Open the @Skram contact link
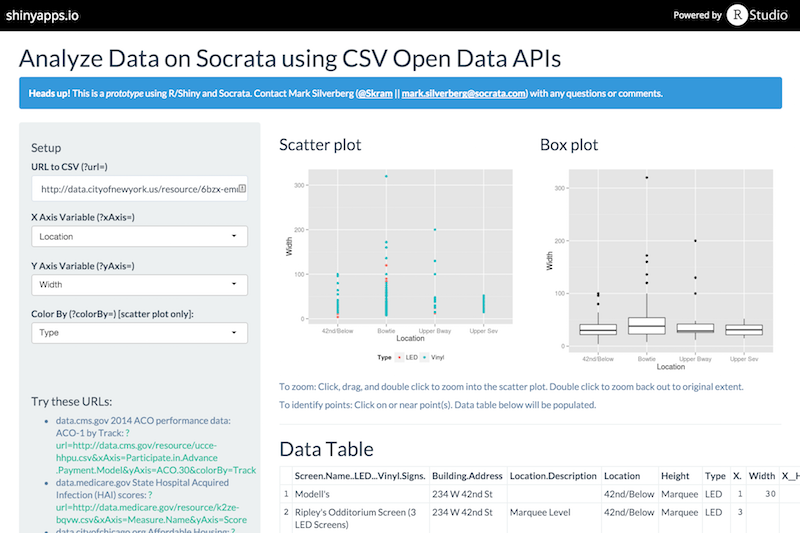 coord(375,94)
